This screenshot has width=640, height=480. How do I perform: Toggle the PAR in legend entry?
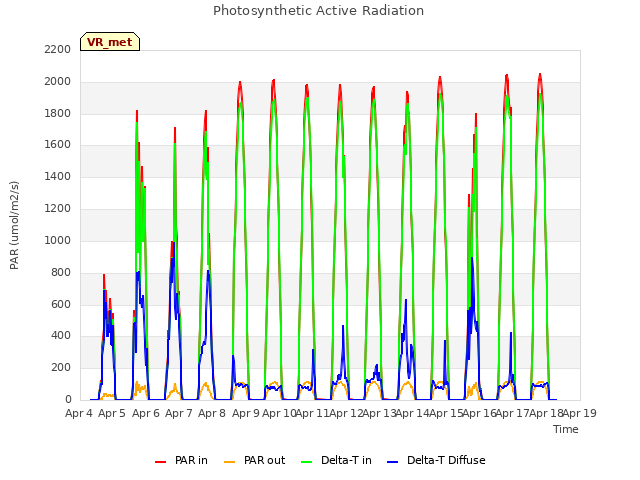(181, 460)
